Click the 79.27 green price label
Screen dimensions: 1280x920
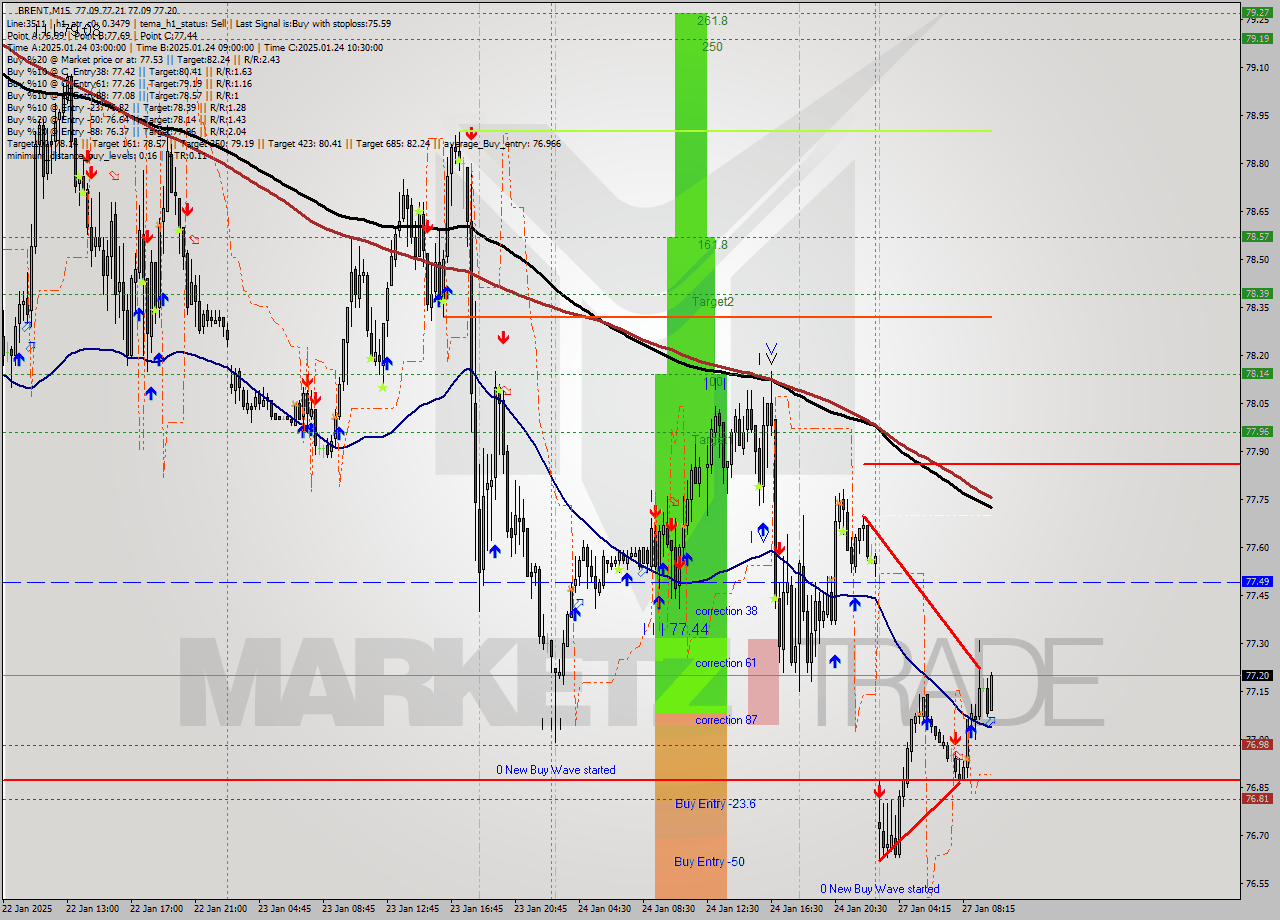(x=1257, y=13)
